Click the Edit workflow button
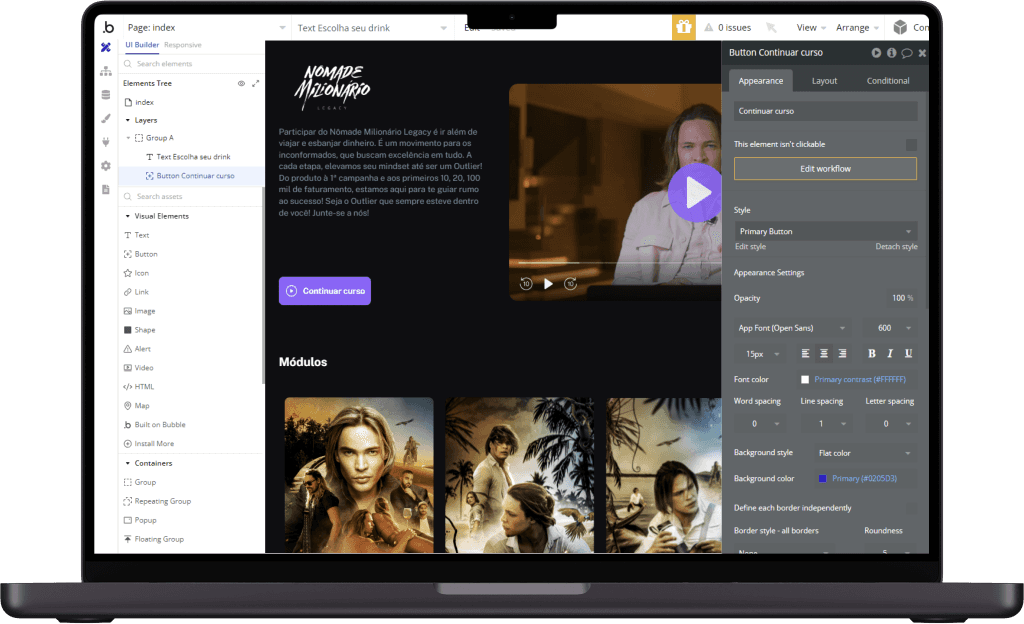The height and width of the screenshot is (624, 1024). 825,168
